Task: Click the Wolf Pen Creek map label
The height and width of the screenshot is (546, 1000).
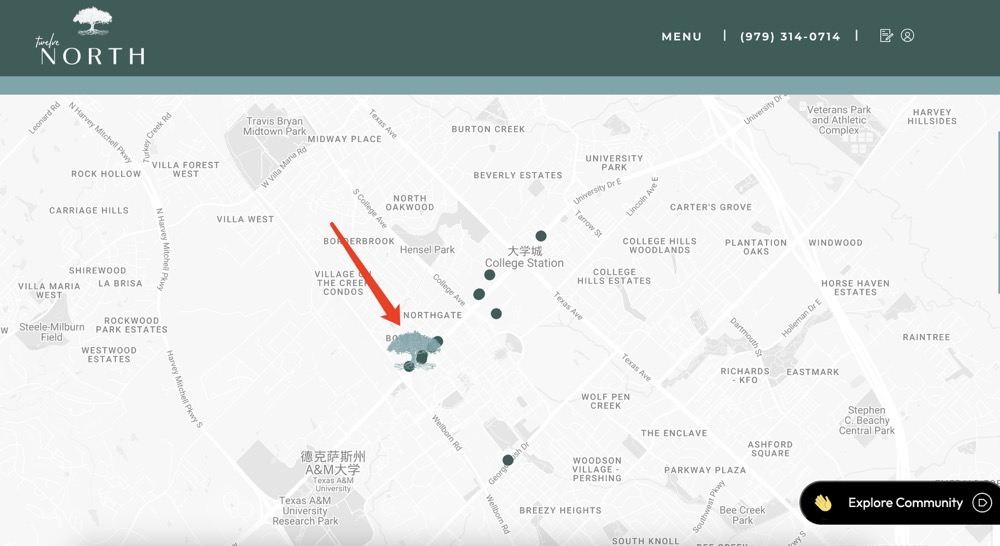Action: pyautogui.click(x=606, y=401)
